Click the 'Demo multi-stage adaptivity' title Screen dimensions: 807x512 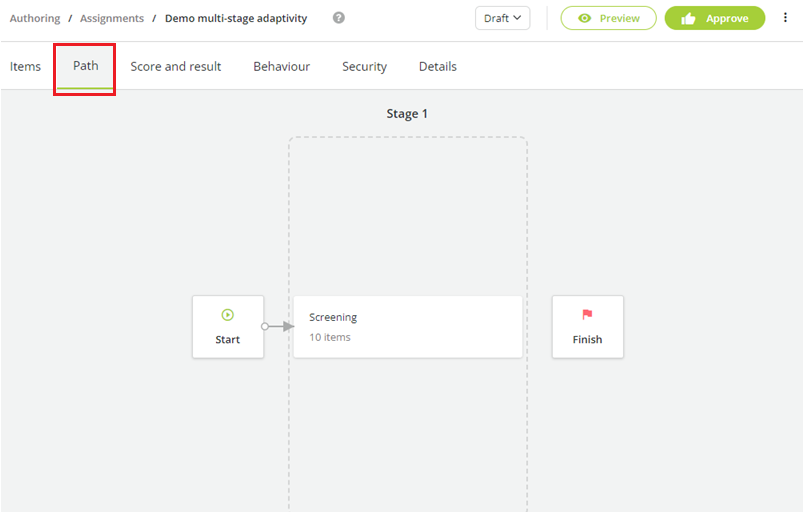236,19
